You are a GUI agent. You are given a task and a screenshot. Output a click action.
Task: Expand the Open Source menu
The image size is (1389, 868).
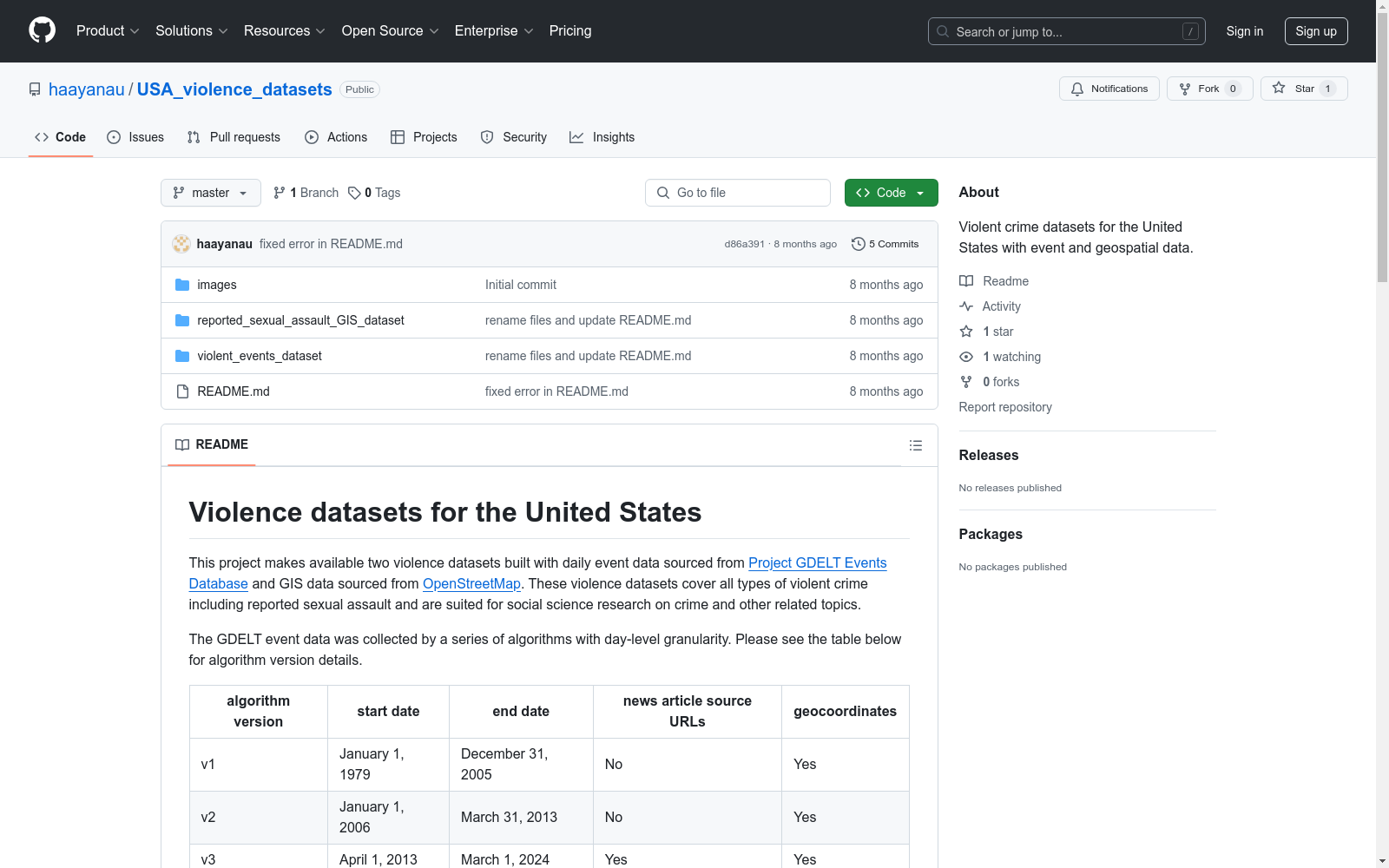click(x=391, y=31)
